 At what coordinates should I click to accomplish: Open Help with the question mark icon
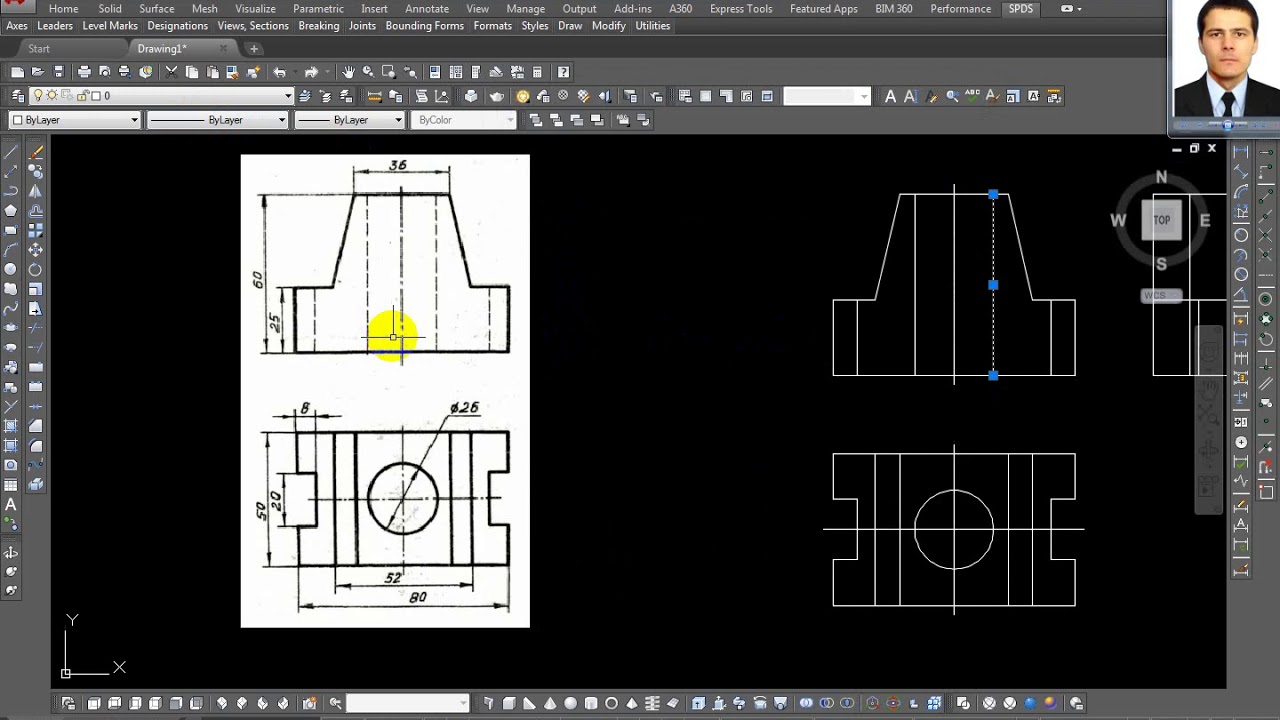tap(563, 72)
